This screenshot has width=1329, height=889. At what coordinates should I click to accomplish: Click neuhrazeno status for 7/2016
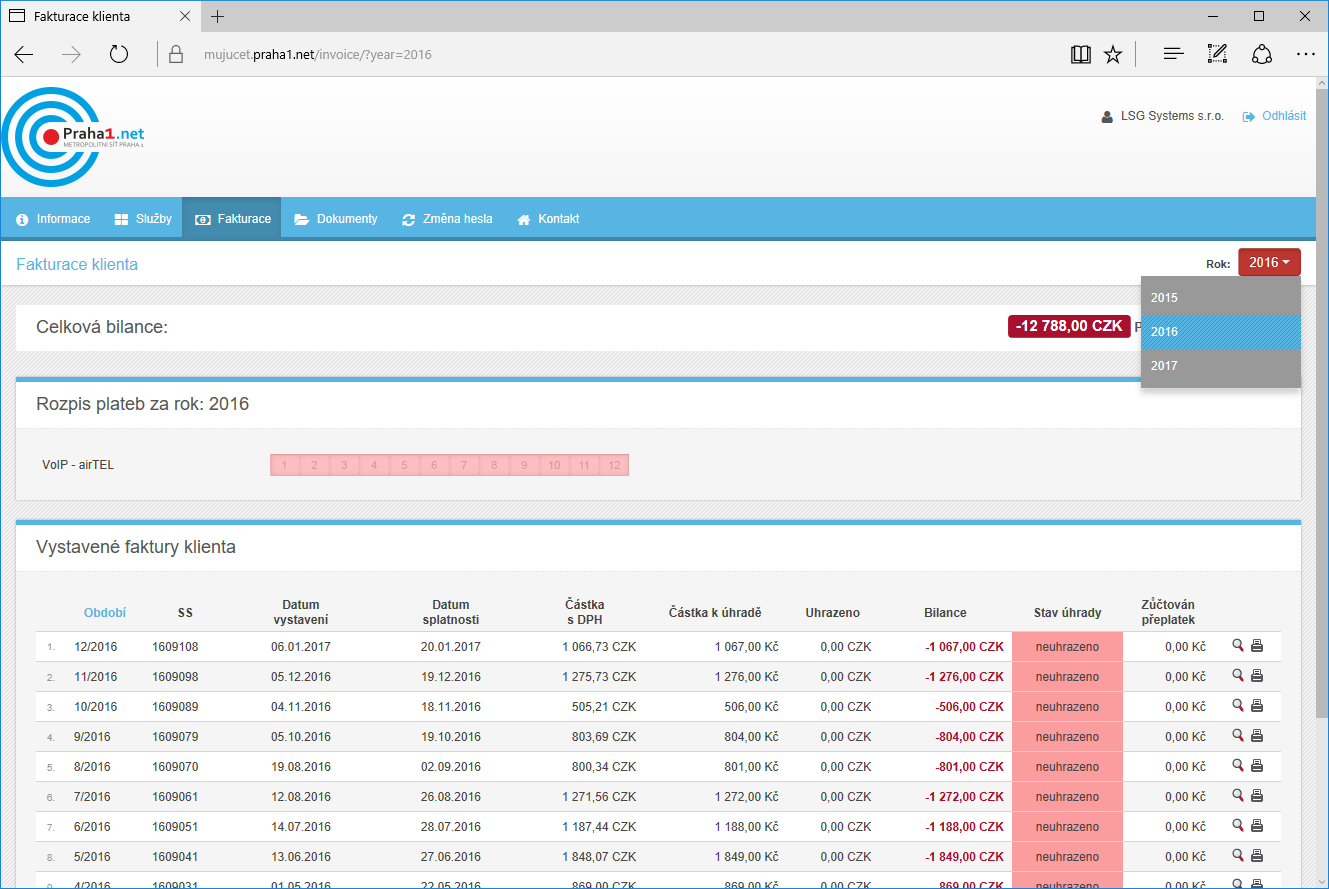tap(1067, 797)
